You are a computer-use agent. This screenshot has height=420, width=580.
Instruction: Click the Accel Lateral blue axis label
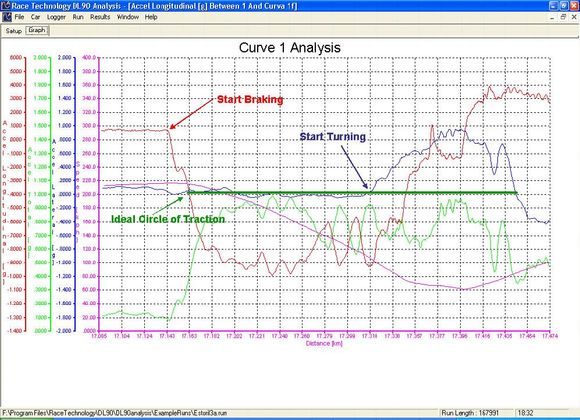(x=54, y=202)
